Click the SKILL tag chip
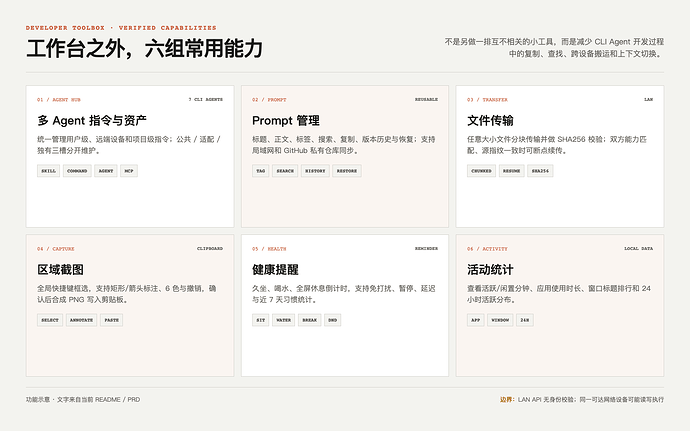 pos(48,171)
